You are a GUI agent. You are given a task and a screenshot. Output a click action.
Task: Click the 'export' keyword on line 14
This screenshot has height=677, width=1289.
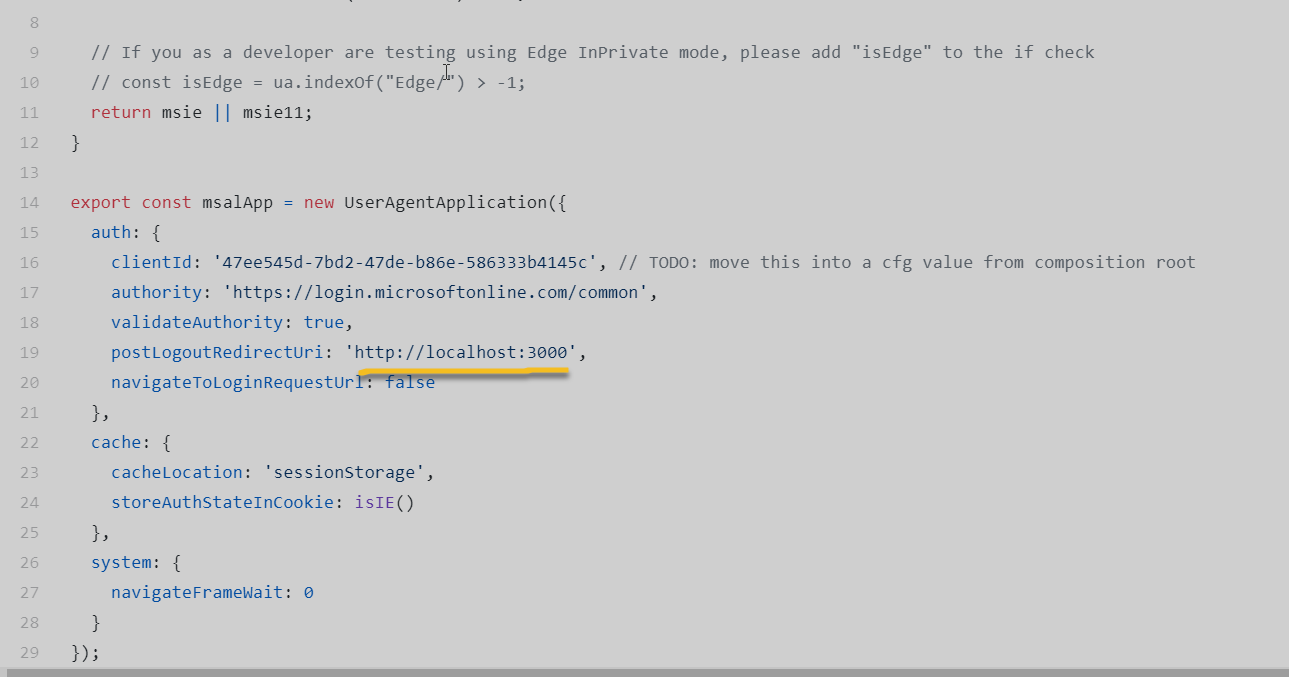coord(100,202)
